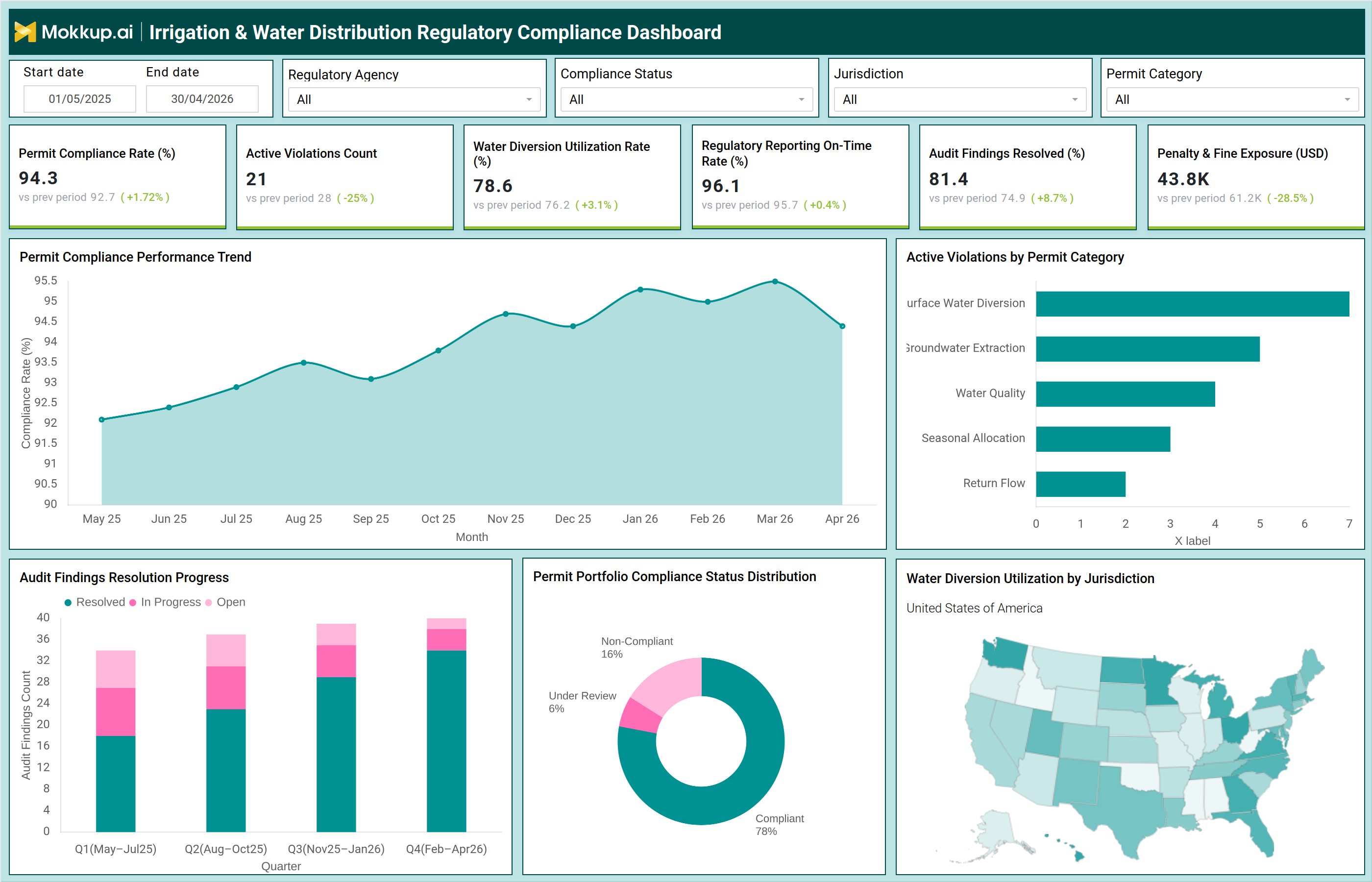Click the Apr 26 trend data point

pos(842,326)
